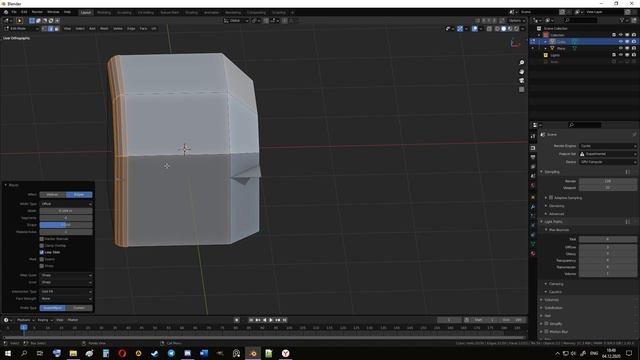Open the Material properties tab icon
This screenshot has width=640, height=360.
pos(533,253)
